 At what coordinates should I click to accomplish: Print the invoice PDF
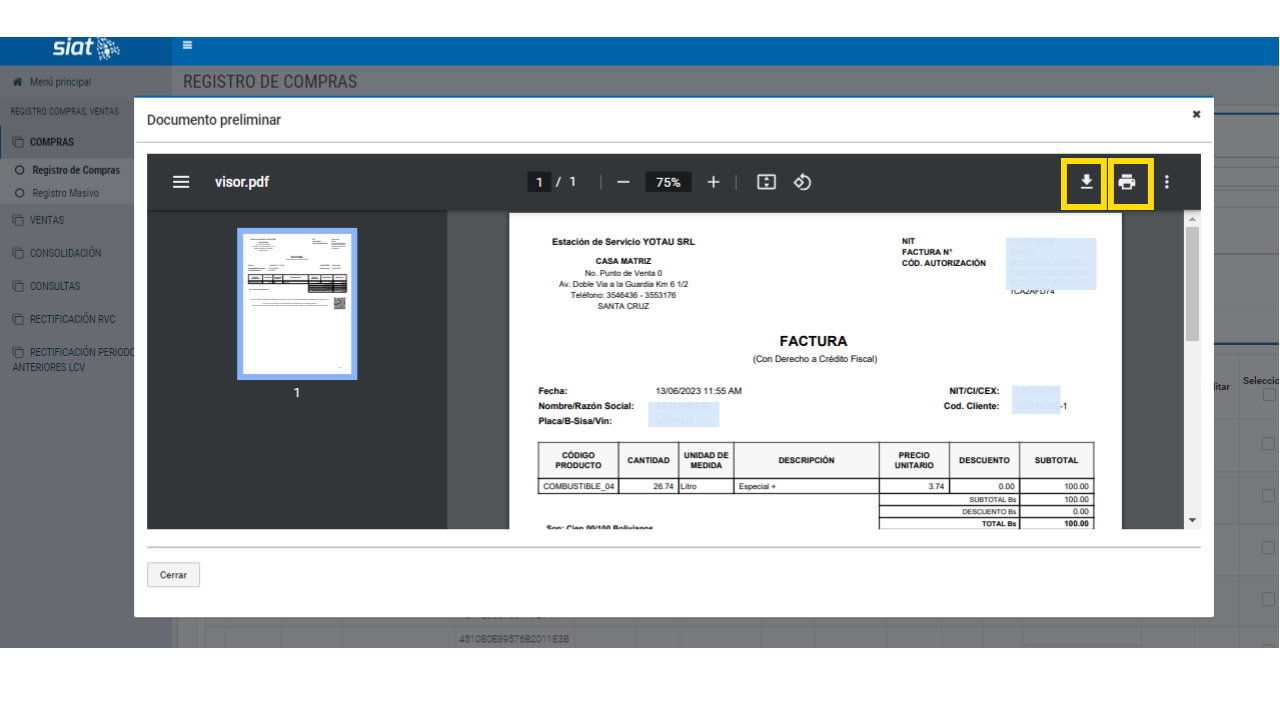pyautogui.click(x=1127, y=183)
